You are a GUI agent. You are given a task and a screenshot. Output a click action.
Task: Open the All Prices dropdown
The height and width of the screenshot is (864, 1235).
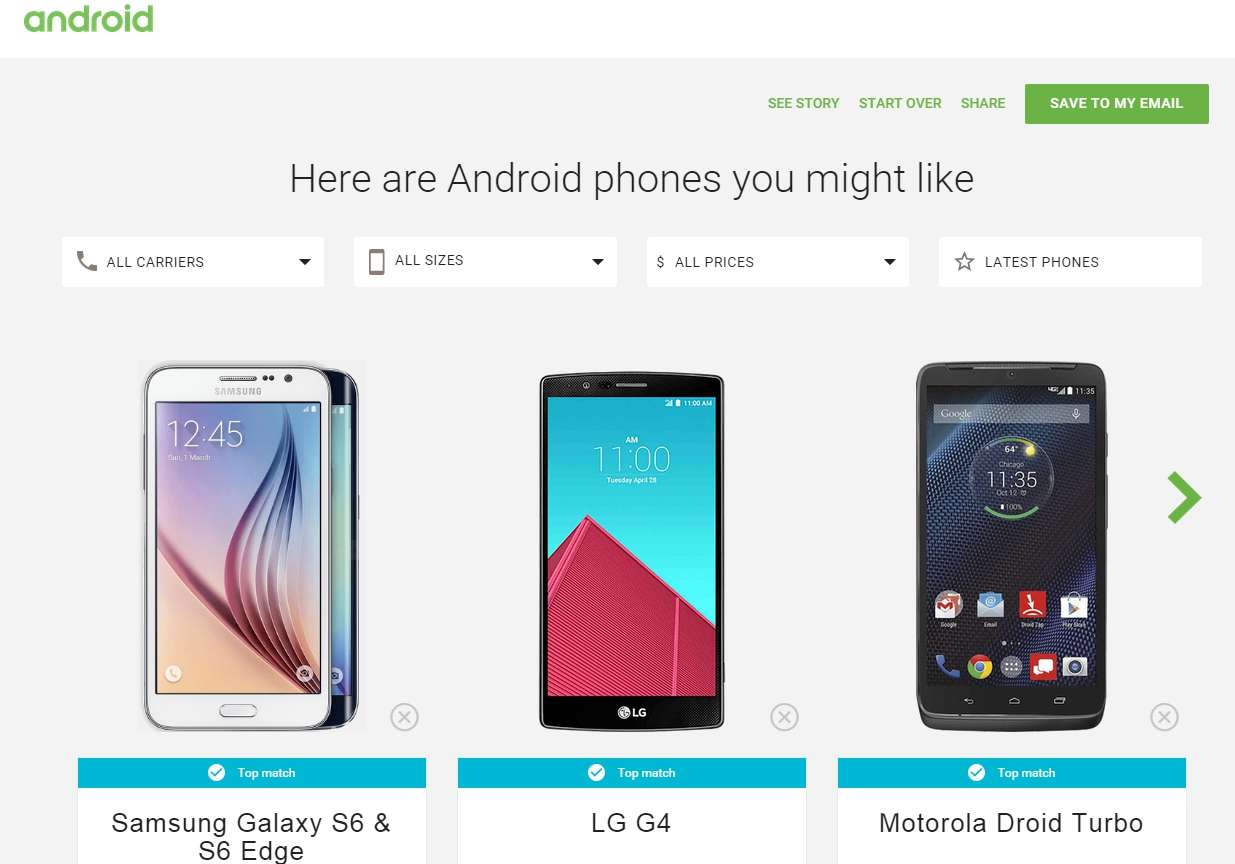click(x=778, y=262)
